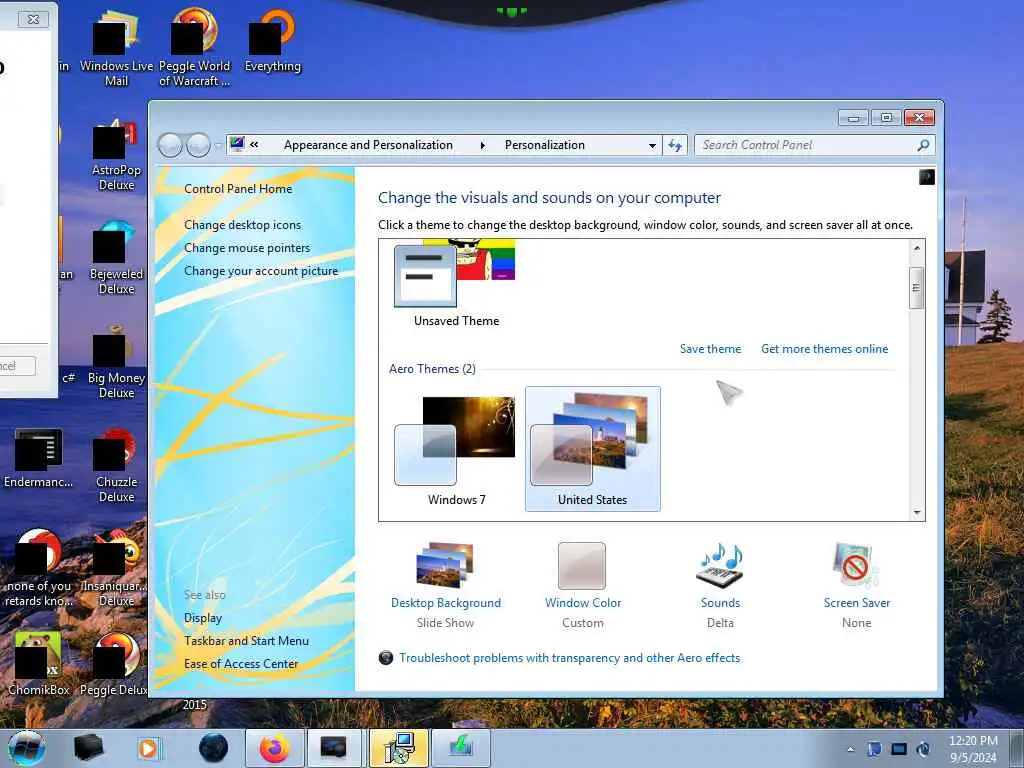Click the theme list scrollbar thumb
Viewport: 1024px width, 768px height.
click(x=916, y=287)
